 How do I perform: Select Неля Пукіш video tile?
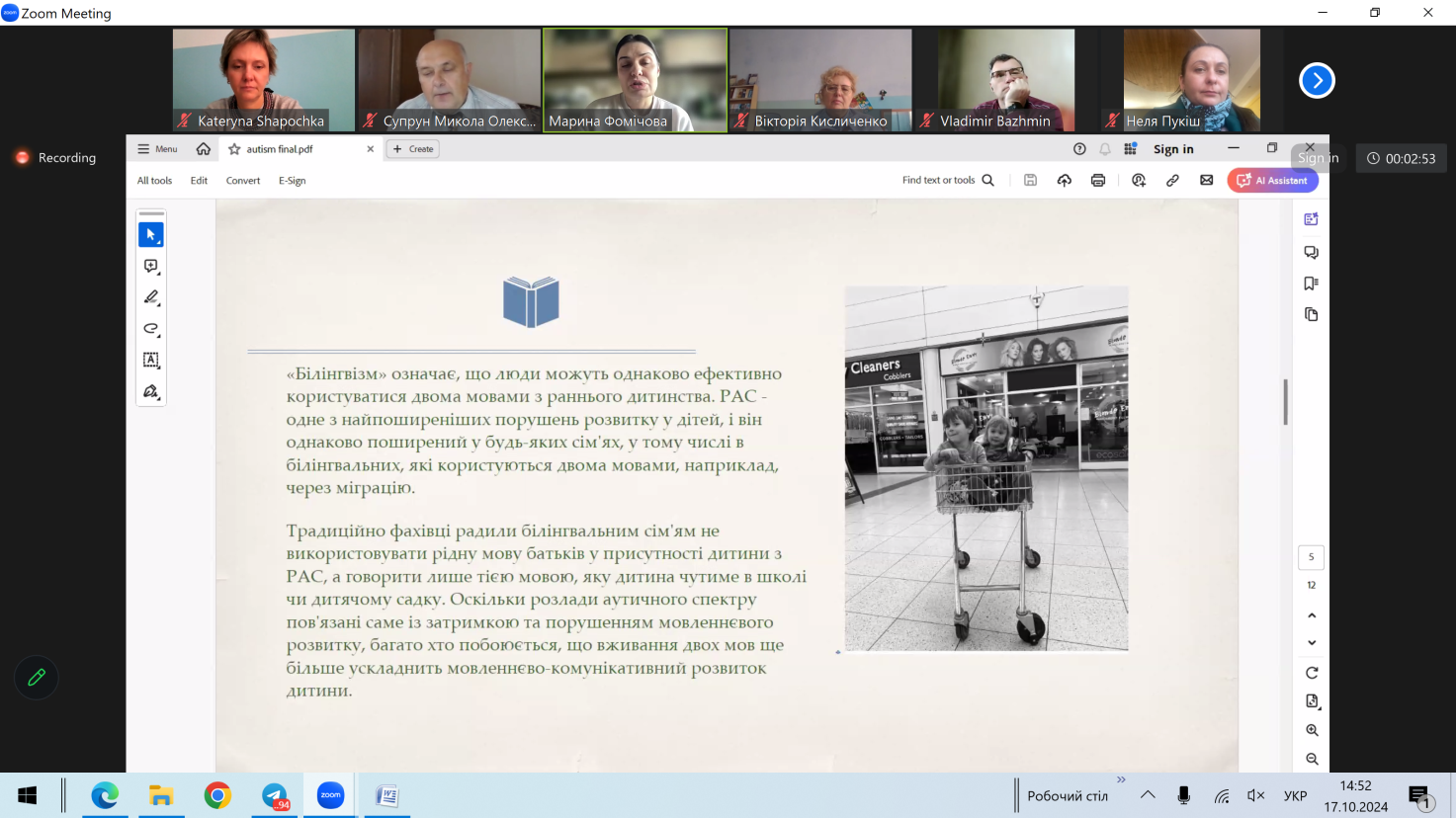[x=1192, y=80]
